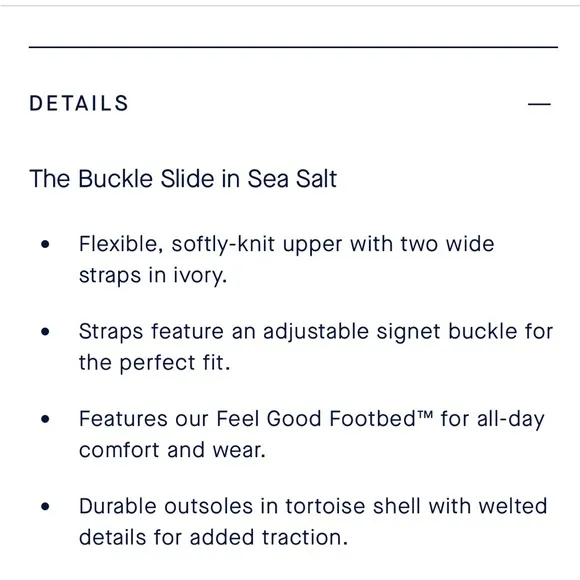Click the trademark symbol after Footbed
Screen dimensions: 580x580
coord(425,414)
